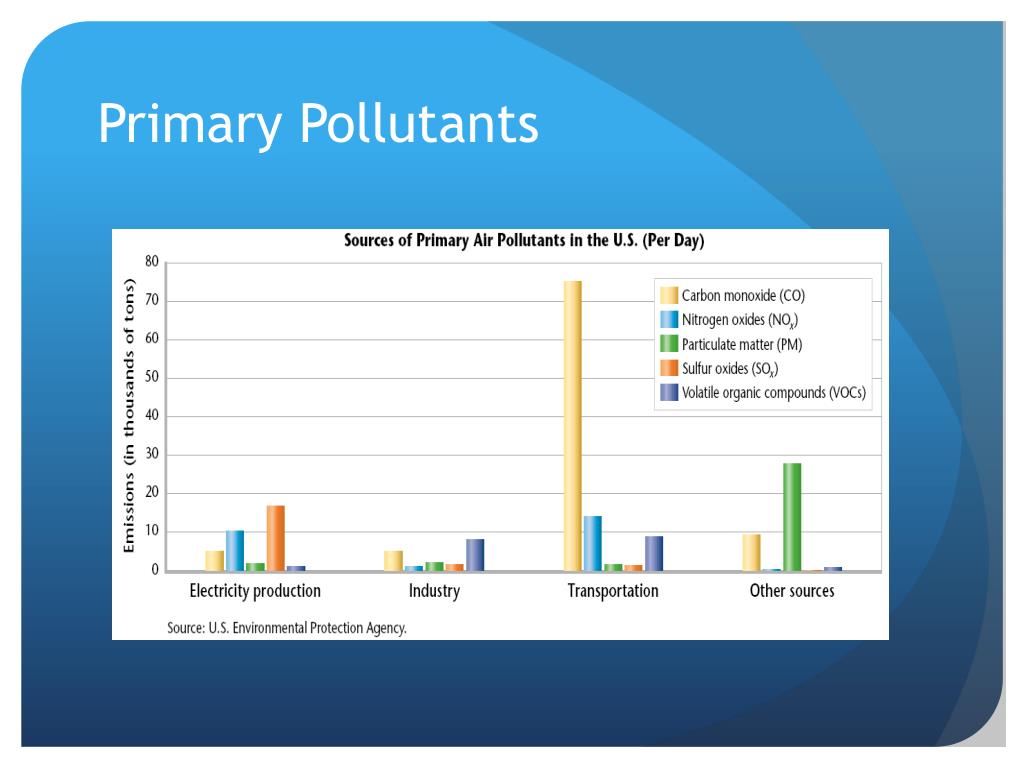
Task: Click the Other sources carbon monoxide bar
Action: [x=751, y=552]
